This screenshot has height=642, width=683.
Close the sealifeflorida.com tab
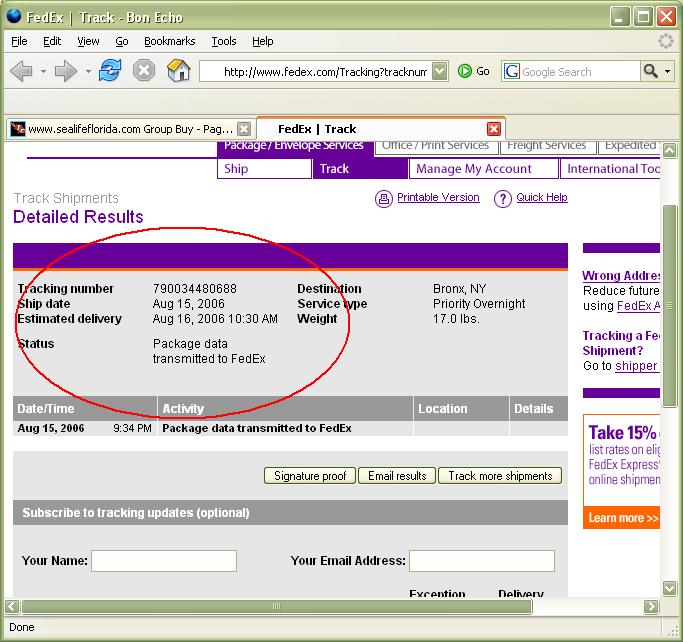[244, 129]
